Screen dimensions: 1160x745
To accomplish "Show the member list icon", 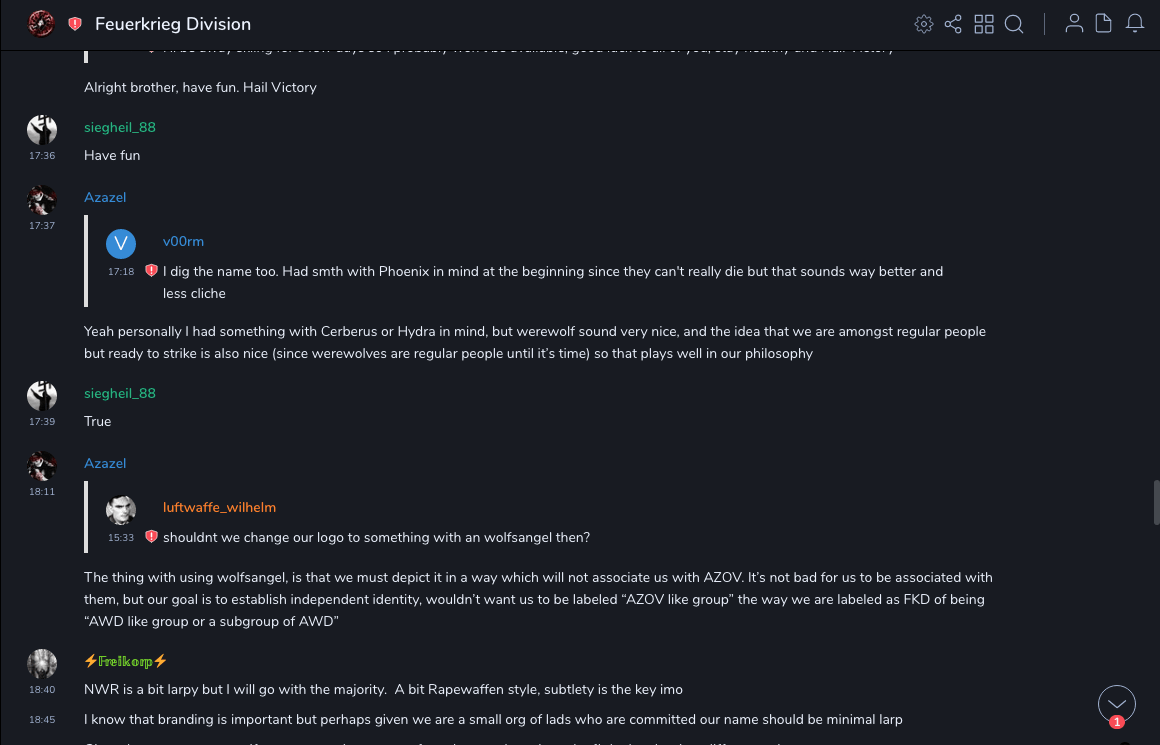I will pos(1074,24).
